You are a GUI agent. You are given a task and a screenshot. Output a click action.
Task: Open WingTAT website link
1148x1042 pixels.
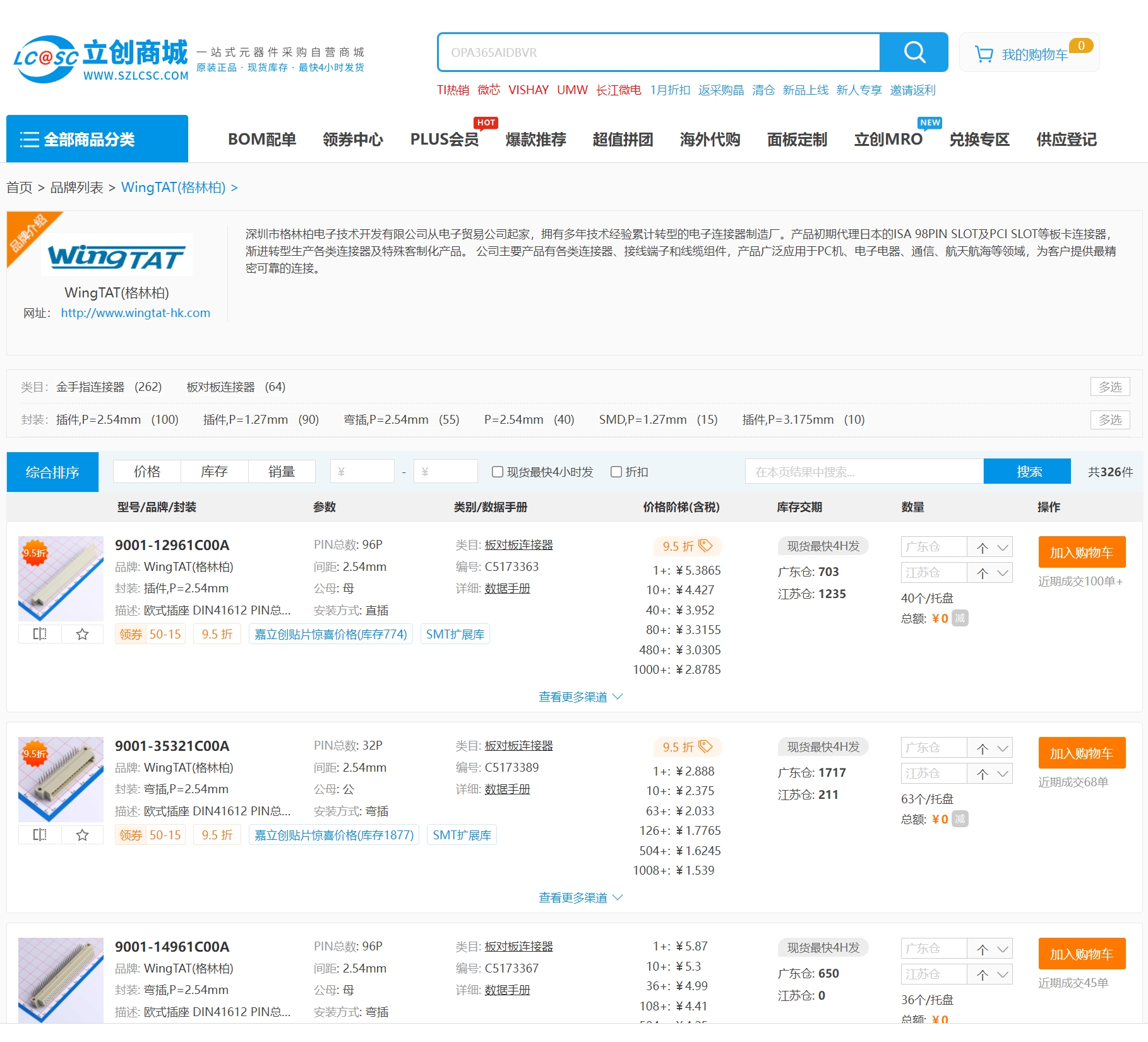135,313
